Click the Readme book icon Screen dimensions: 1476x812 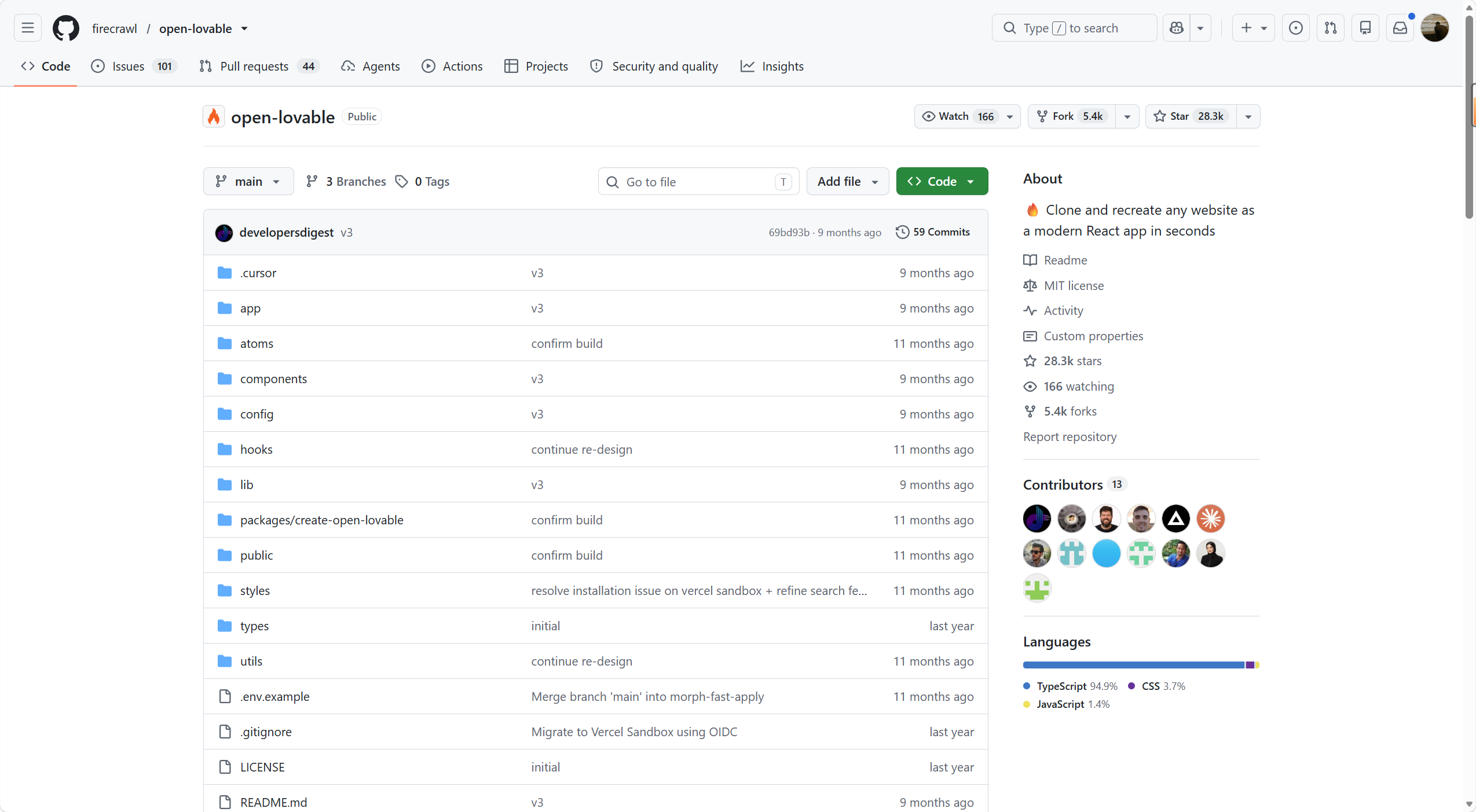[1030, 260]
